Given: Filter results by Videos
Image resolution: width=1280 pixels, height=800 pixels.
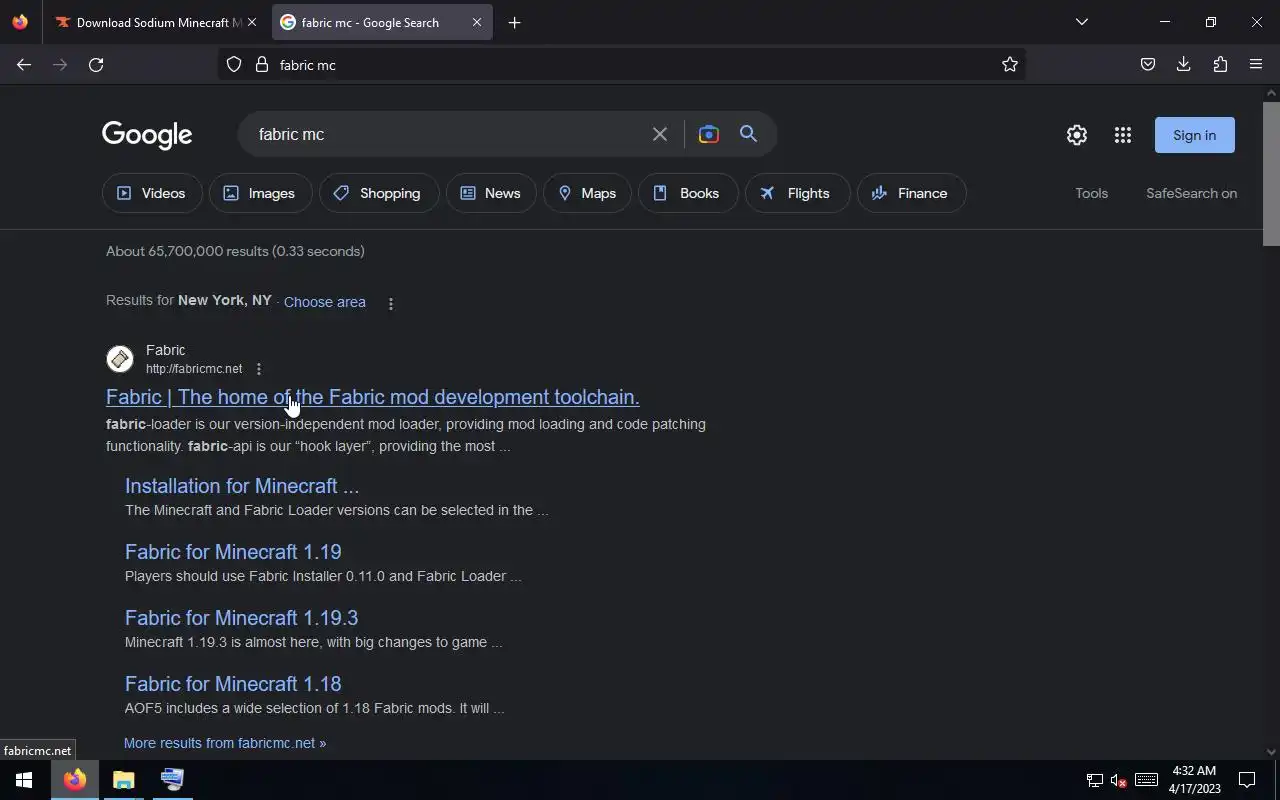Looking at the screenshot, I should click(x=152, y=193).
